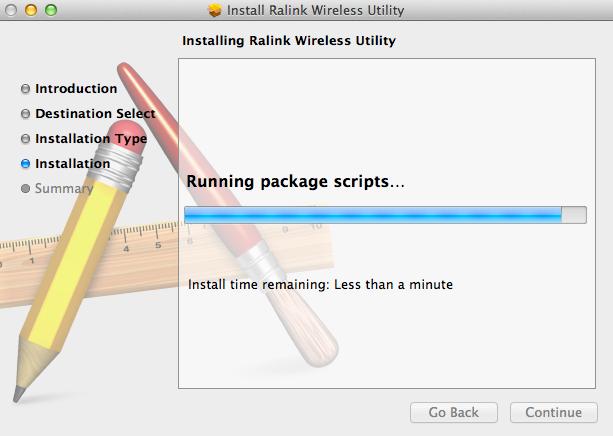
Task: Select the Destination Select step label
Action: [x=95, y=114]
